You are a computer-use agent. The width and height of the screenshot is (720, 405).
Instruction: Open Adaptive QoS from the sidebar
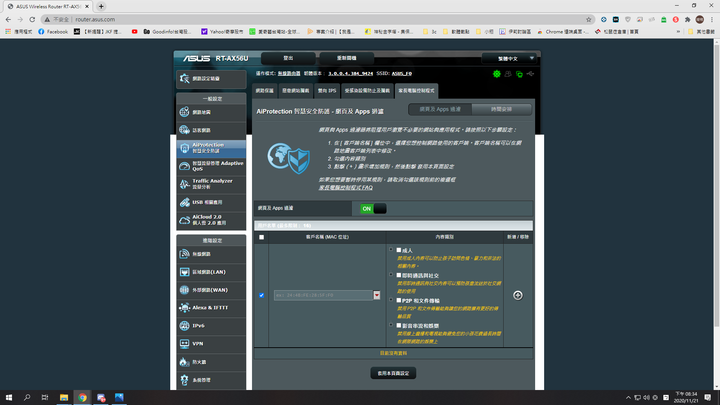(211, 166)
